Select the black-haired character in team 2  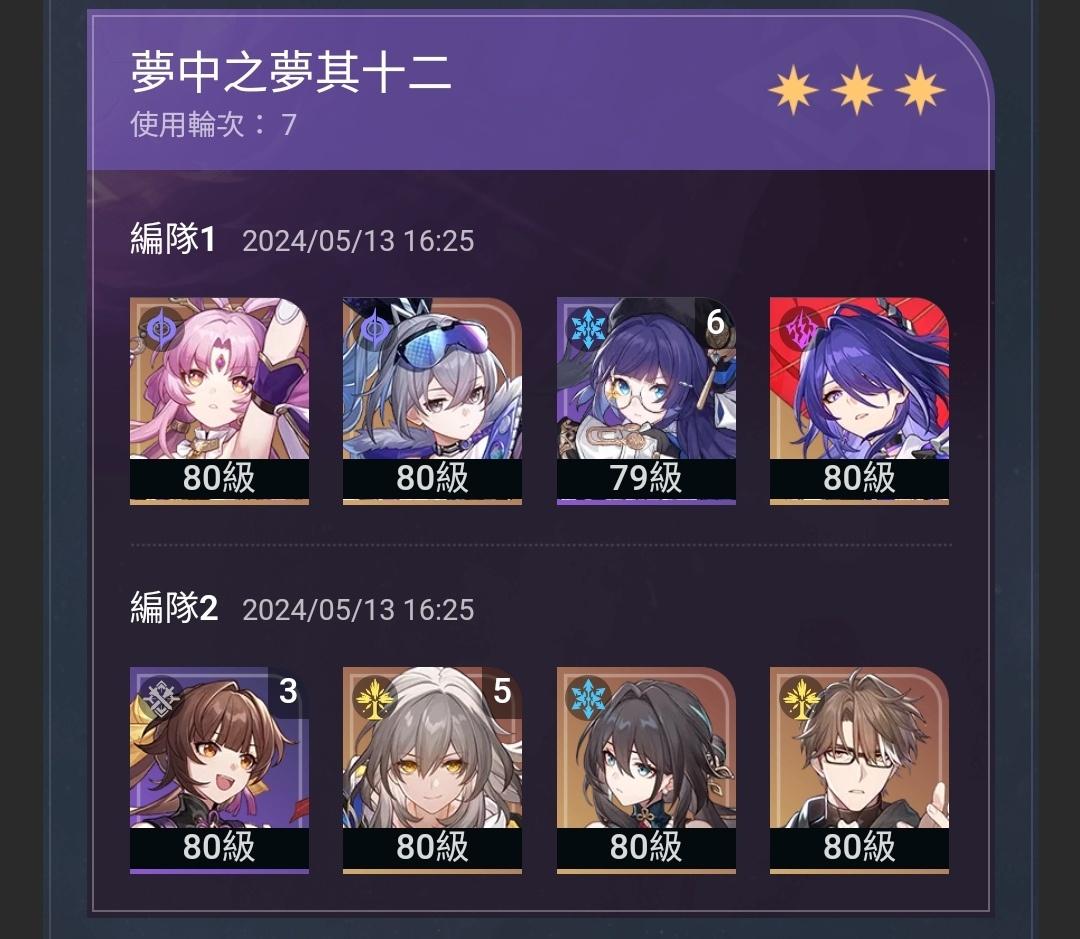click(646, 770)
